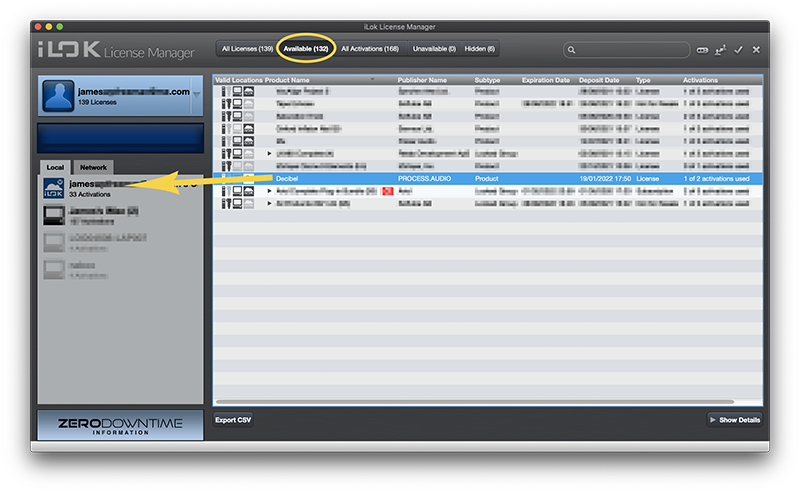The width and height of the screenshot is (800, 492).
Task: Click deposit date 19/01/2022 17:50
Action: [605, 179]
